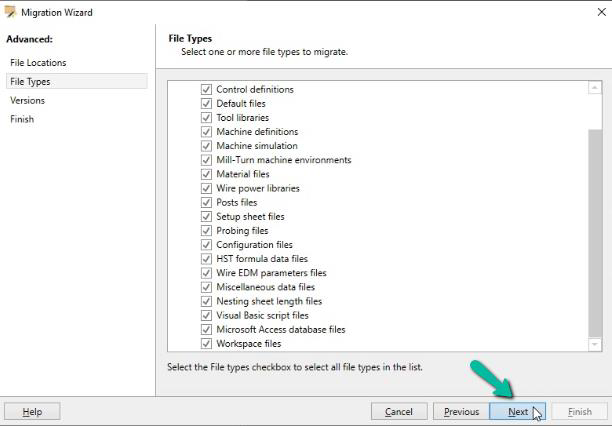Close the Migration Wizard window
The image size is (612, 426).
coord(601,12)
